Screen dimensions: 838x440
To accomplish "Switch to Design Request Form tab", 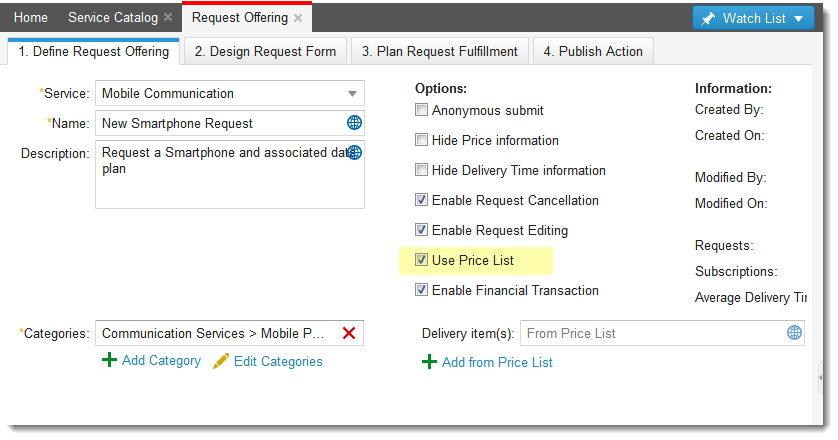I will (266, 51).
